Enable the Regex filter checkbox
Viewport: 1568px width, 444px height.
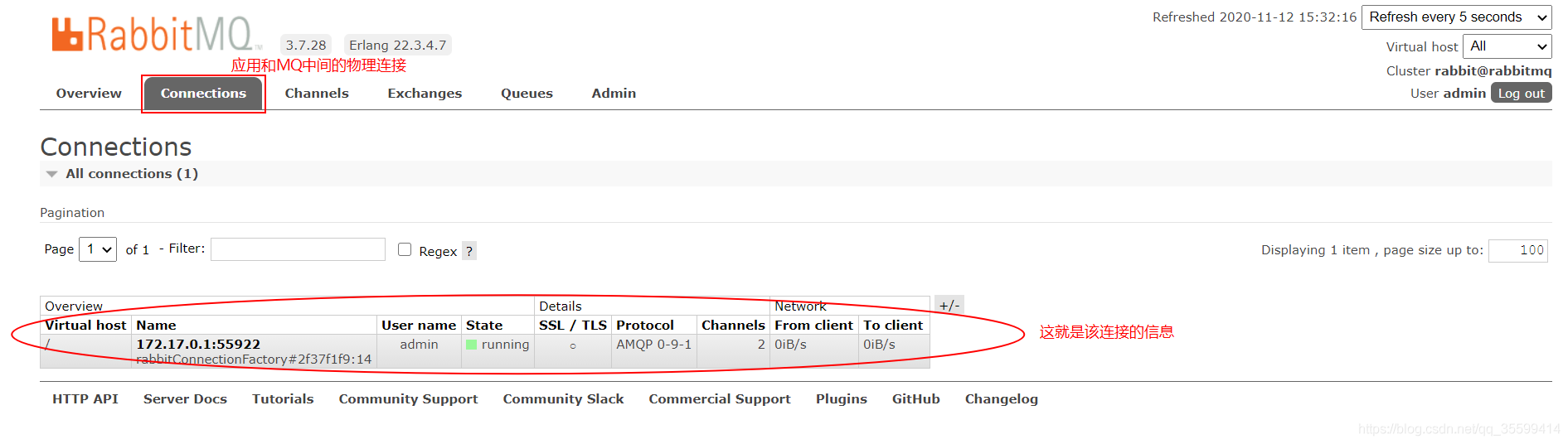click(x=405, y=249)
